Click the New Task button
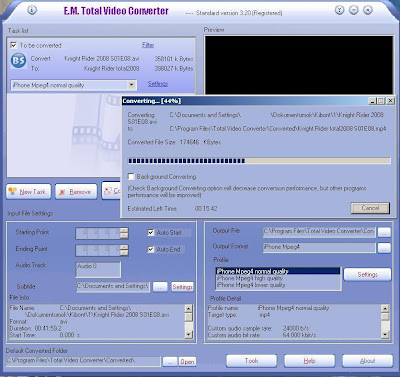400x377 pixels. coord(29,192)
